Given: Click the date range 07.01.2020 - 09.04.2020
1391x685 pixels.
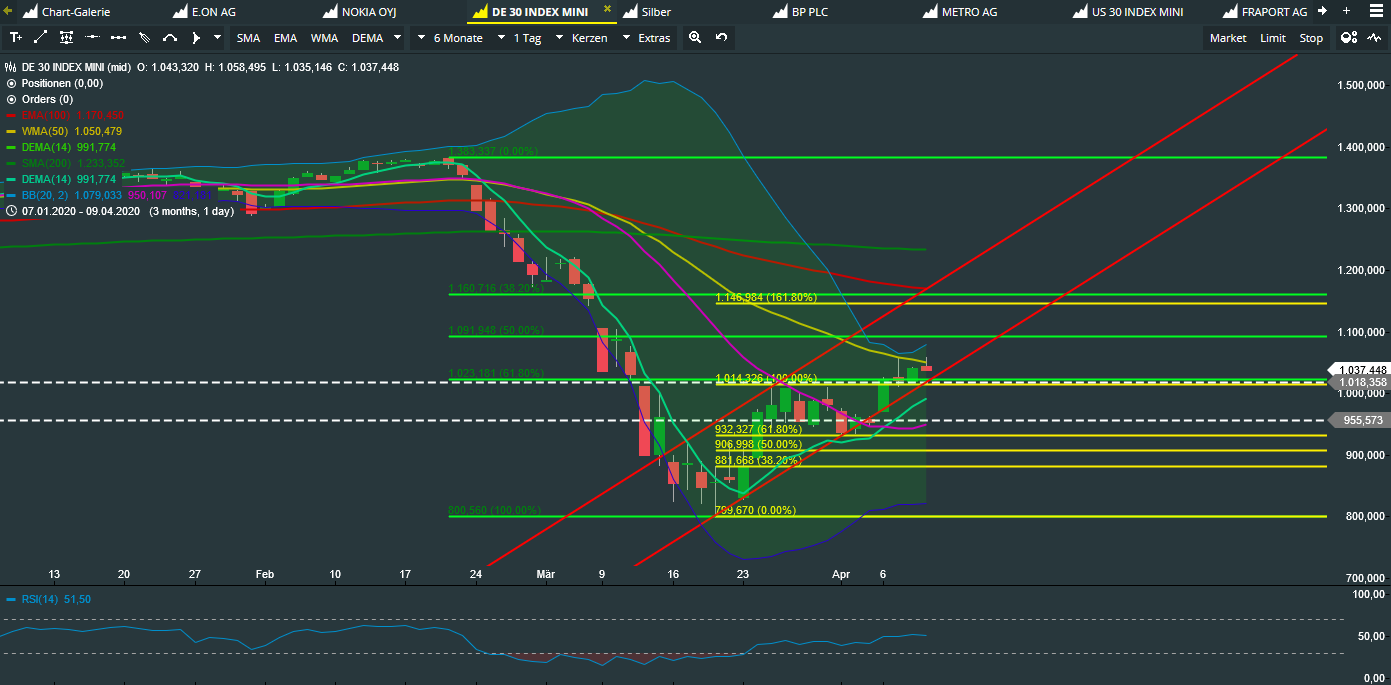Looking at the screenshot, I should (81, 211).
